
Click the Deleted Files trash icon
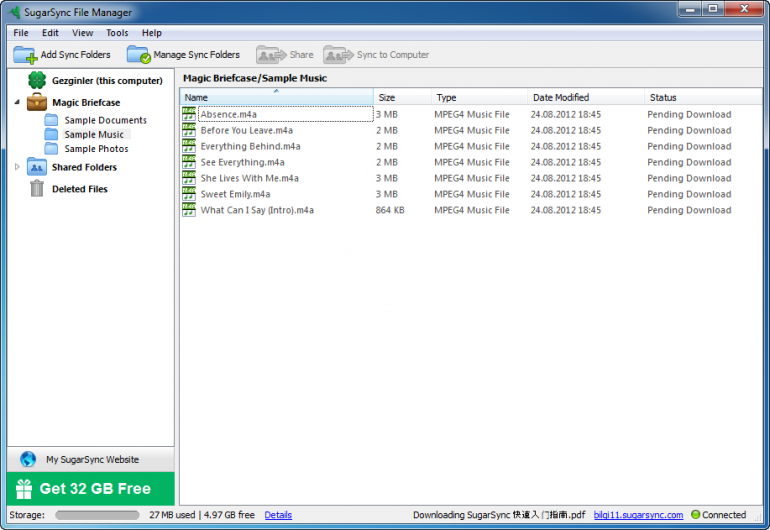point(37,188)
